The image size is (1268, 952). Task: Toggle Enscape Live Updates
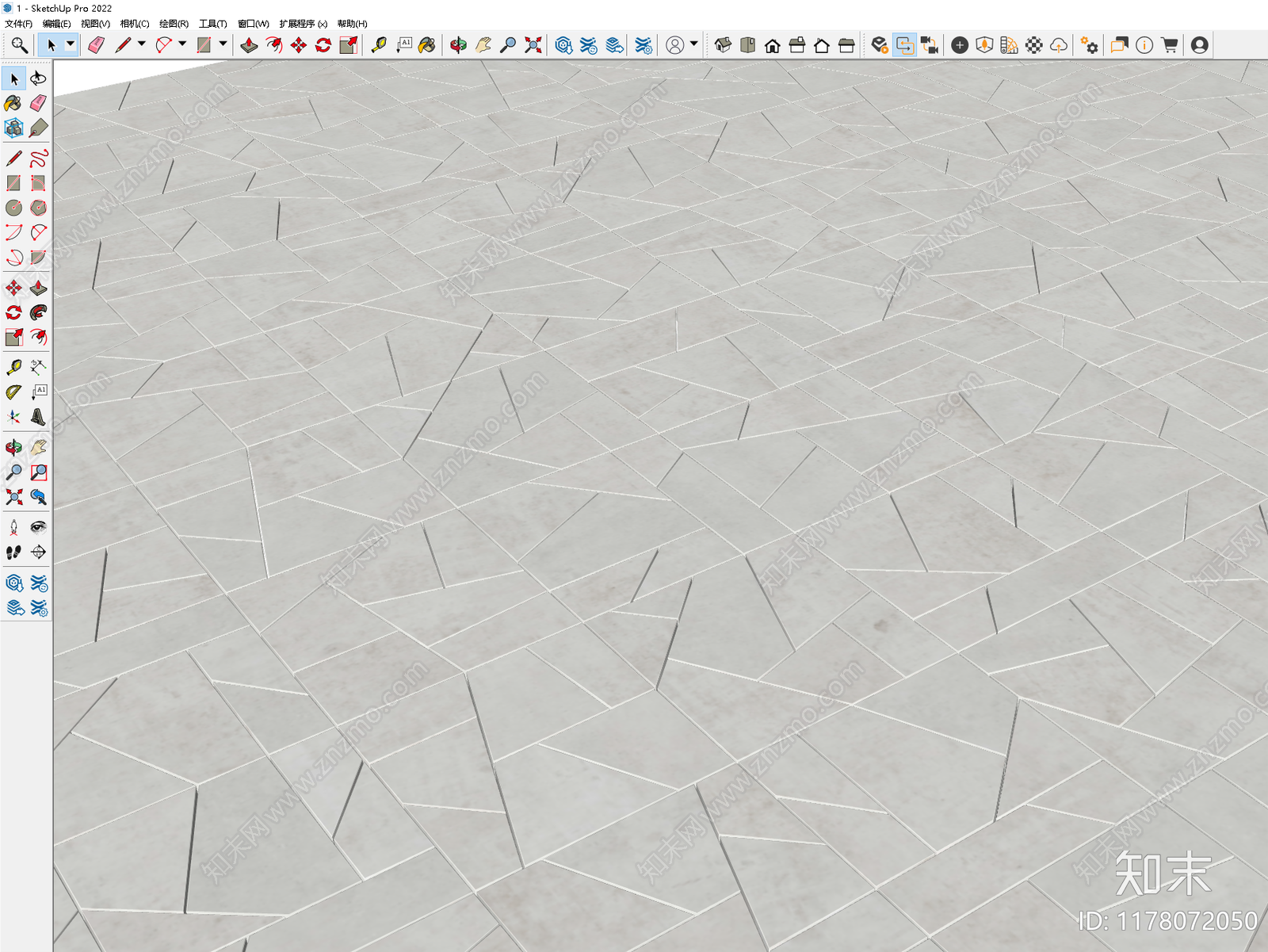(x=904, y=45)
